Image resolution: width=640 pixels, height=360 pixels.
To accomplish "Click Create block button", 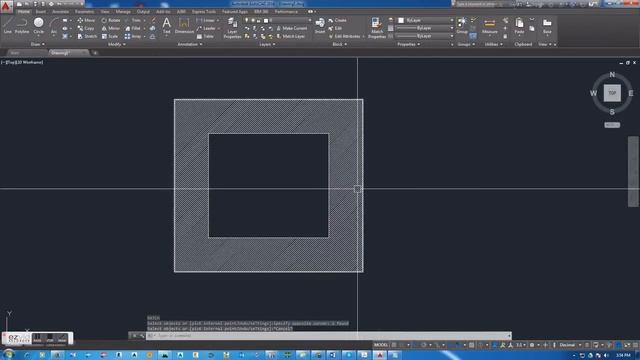I will 338,20.
